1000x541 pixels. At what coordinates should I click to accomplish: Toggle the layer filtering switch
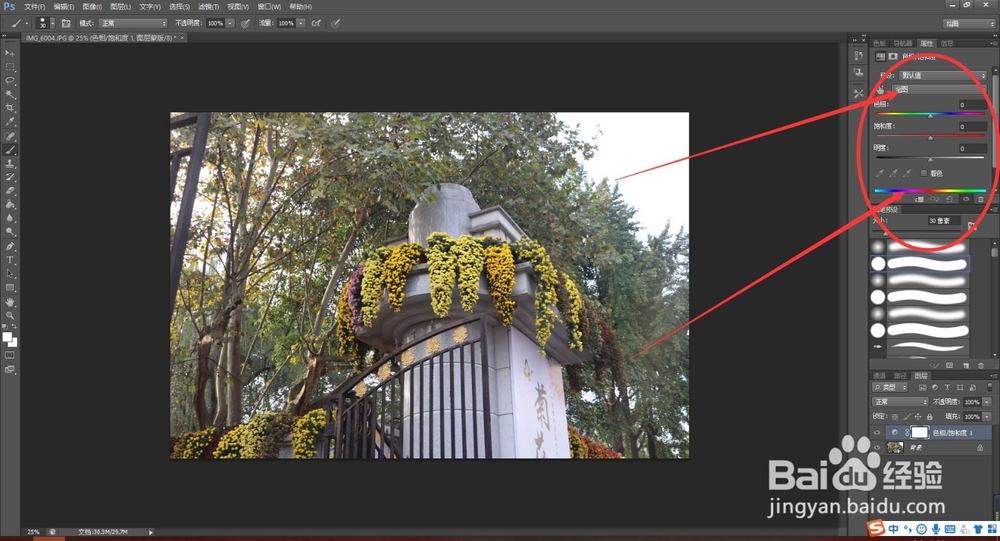pyautogui.click(x=990, y=387)
